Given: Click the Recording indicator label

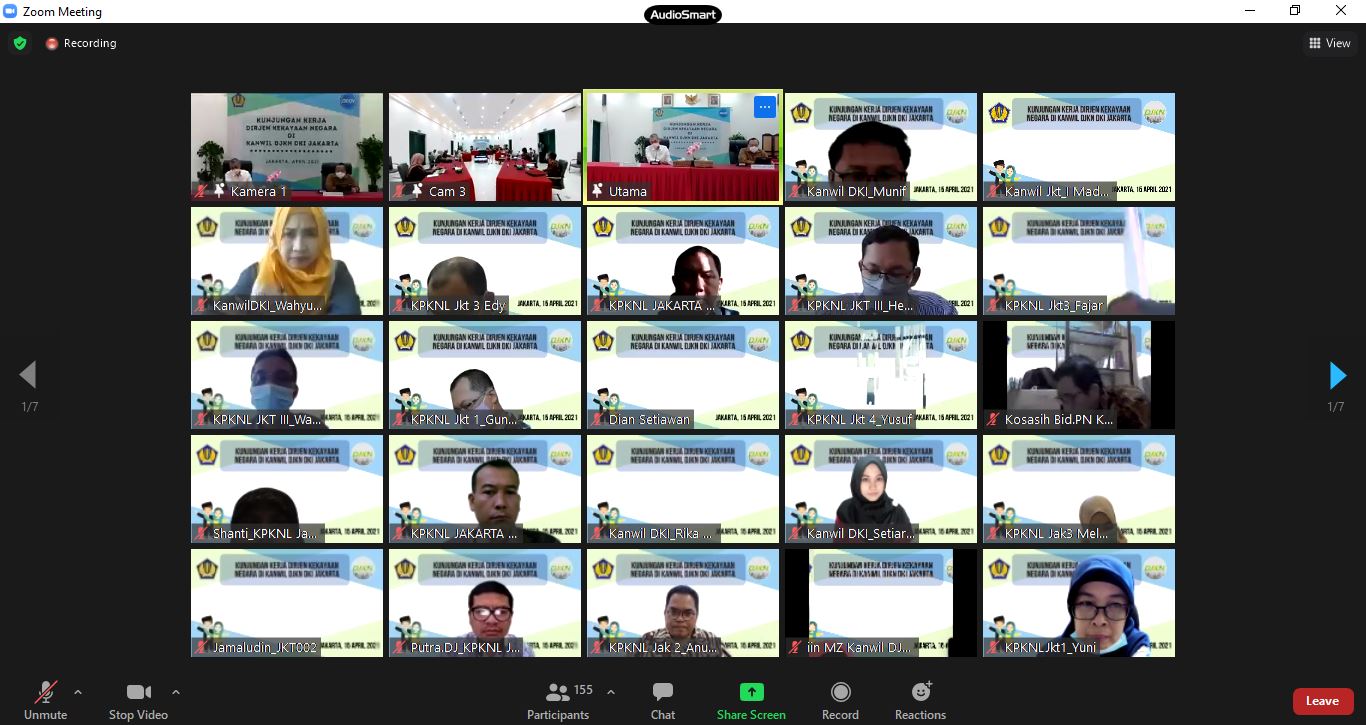Looking at the screenshot, I should (x=89, y=43).
